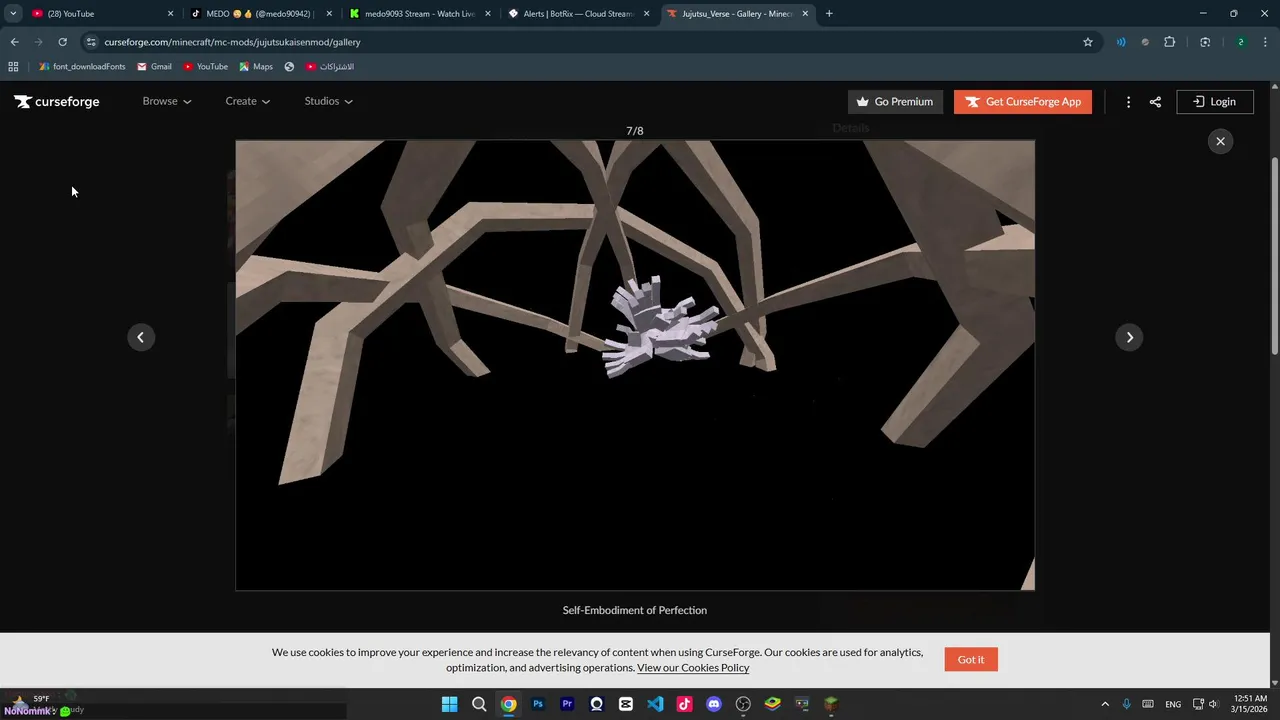Screen dimensions: 1280x720
Task: Open Visual Studio Code from the taskbar
Action: (655, 704)
